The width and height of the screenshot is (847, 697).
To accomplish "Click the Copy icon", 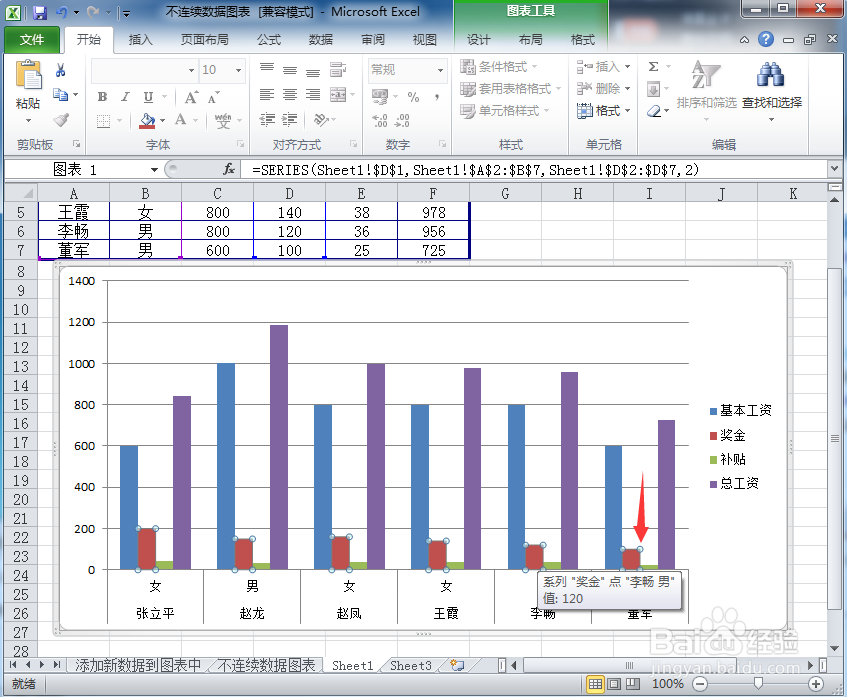I will [60, 95].
